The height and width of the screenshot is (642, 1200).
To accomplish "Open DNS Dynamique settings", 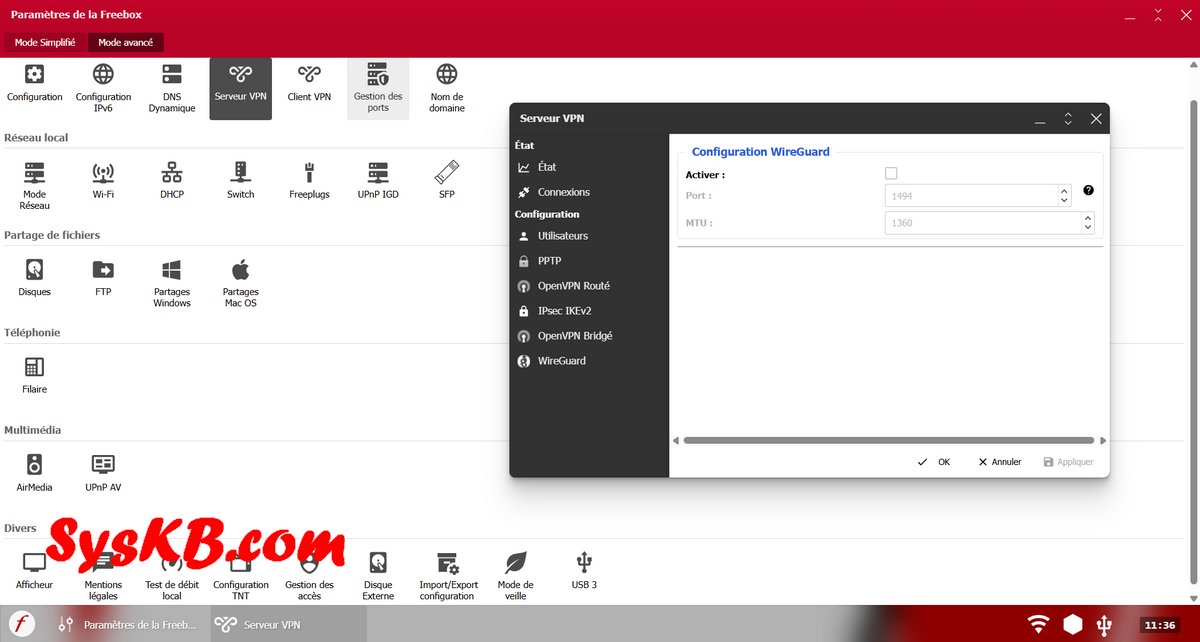I will click(172, 88).
